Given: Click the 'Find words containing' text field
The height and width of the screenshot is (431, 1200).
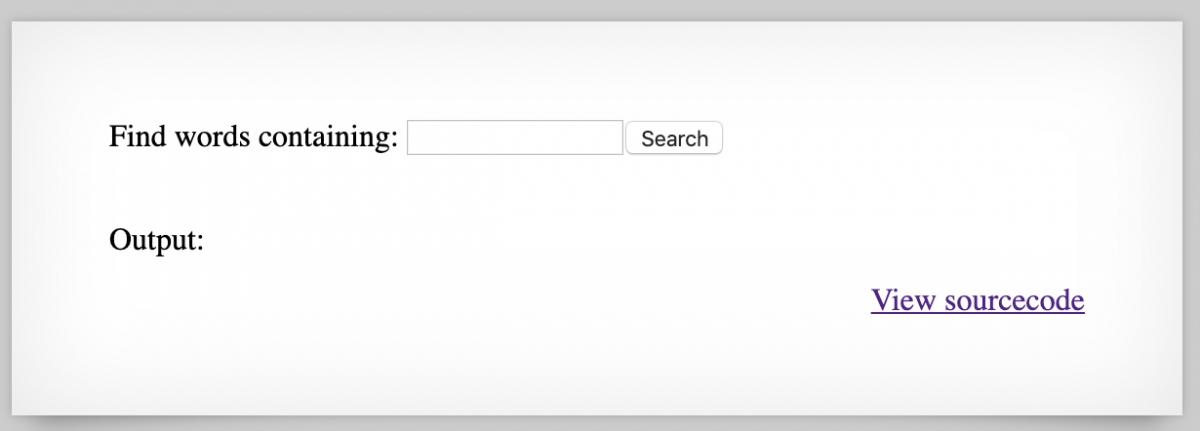Looking at the screenshot, I should [515, 138].
